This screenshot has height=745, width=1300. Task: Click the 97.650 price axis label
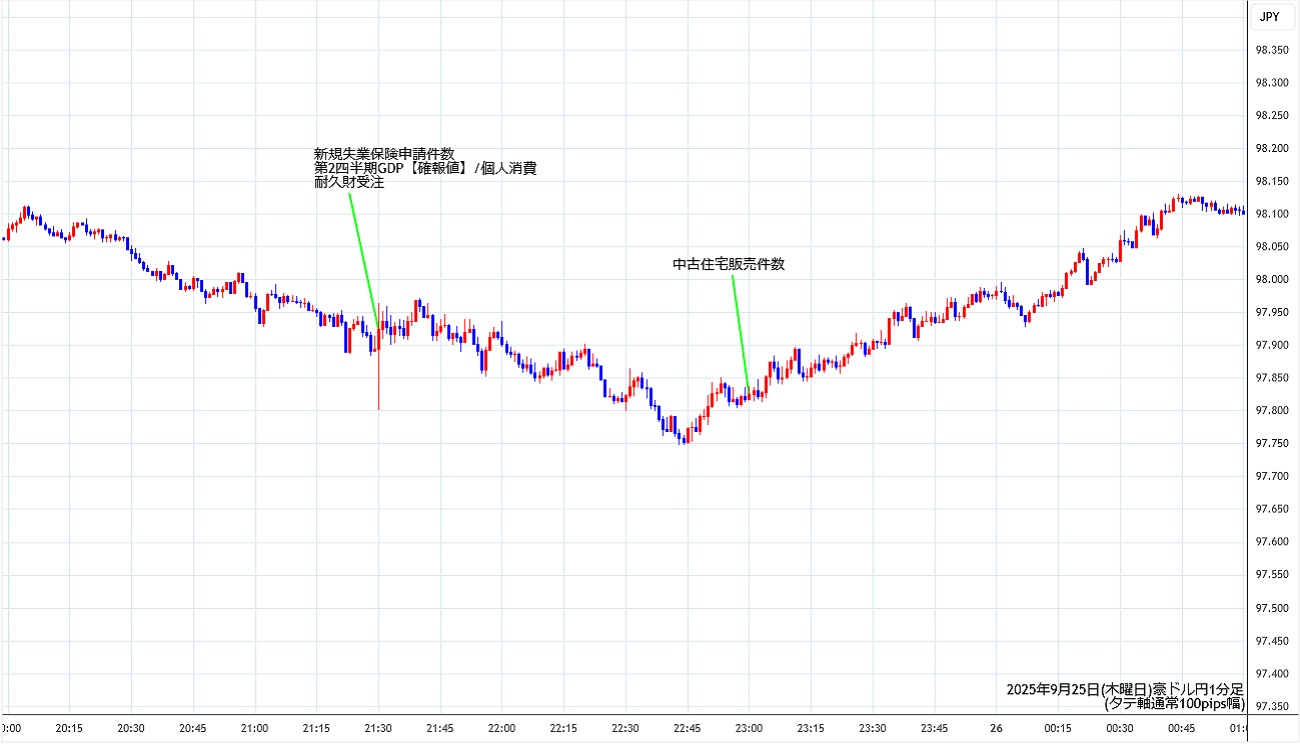pos(1272,510)
